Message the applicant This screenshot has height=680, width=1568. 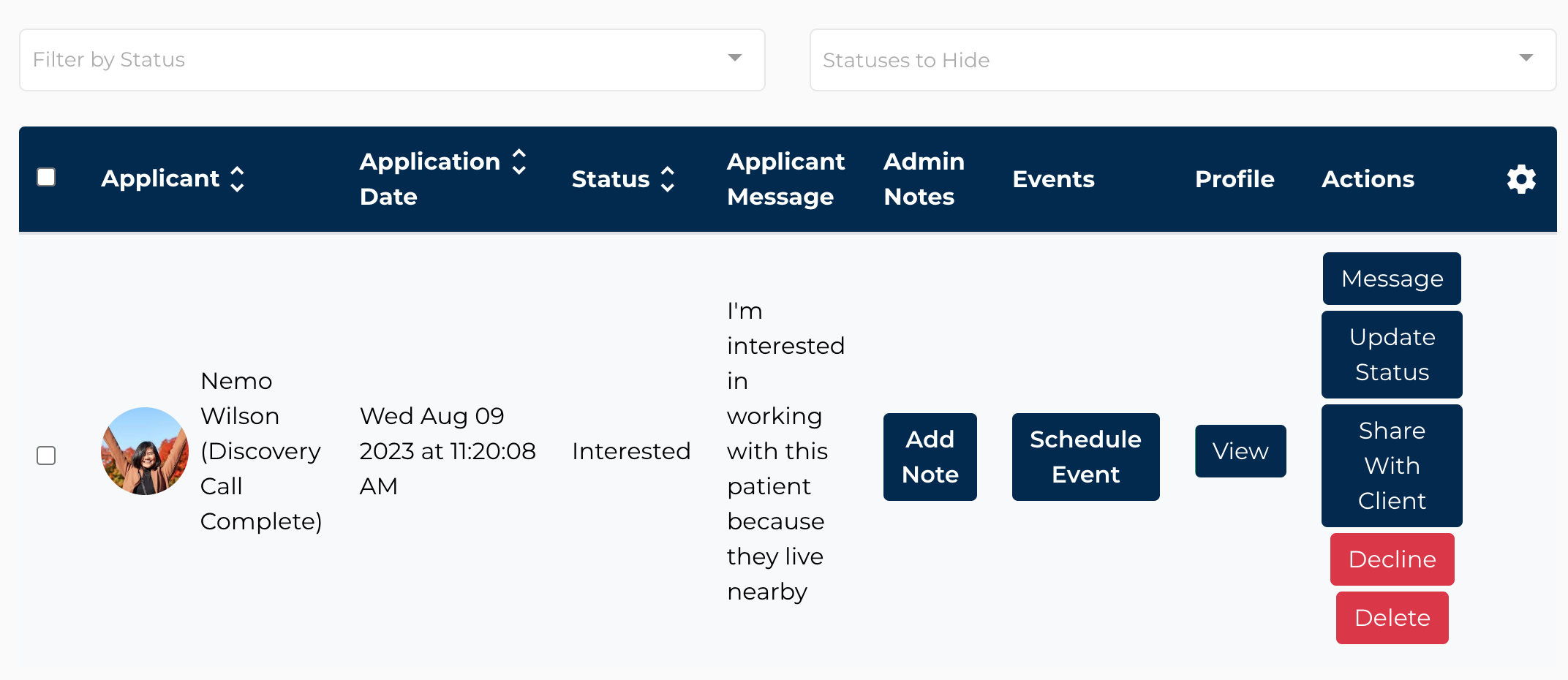pyautogui.click(x=1392, y=279)
